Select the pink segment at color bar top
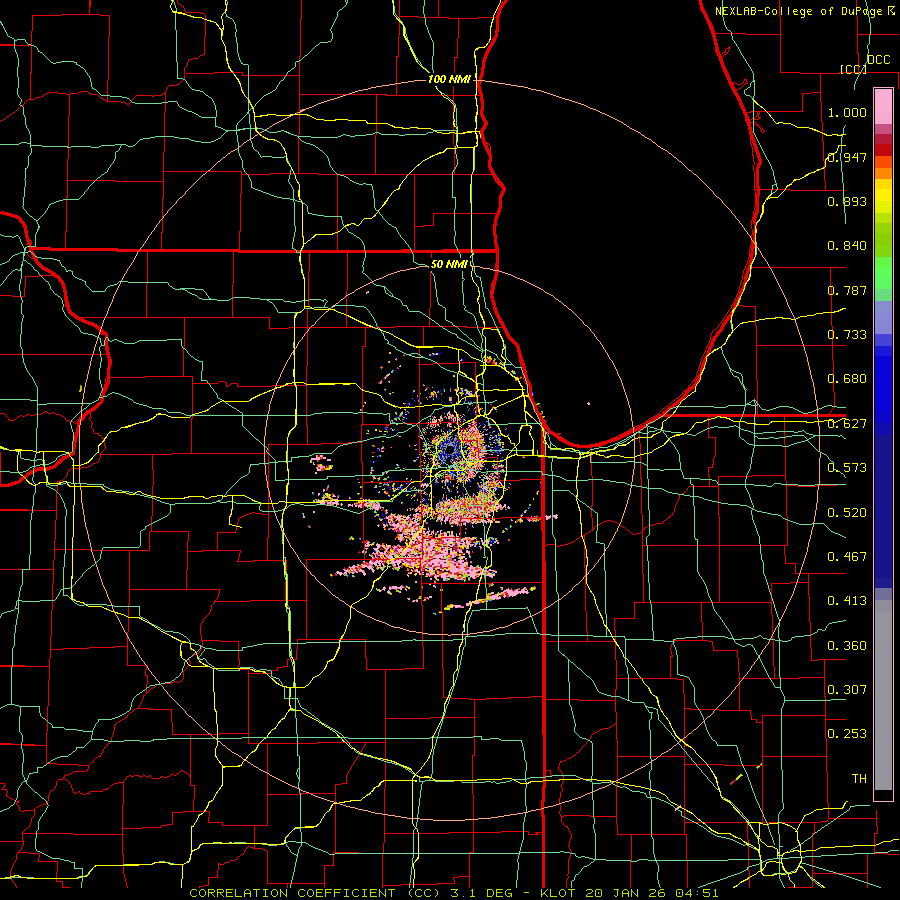900x900 pixels. [x=883, y=106]
